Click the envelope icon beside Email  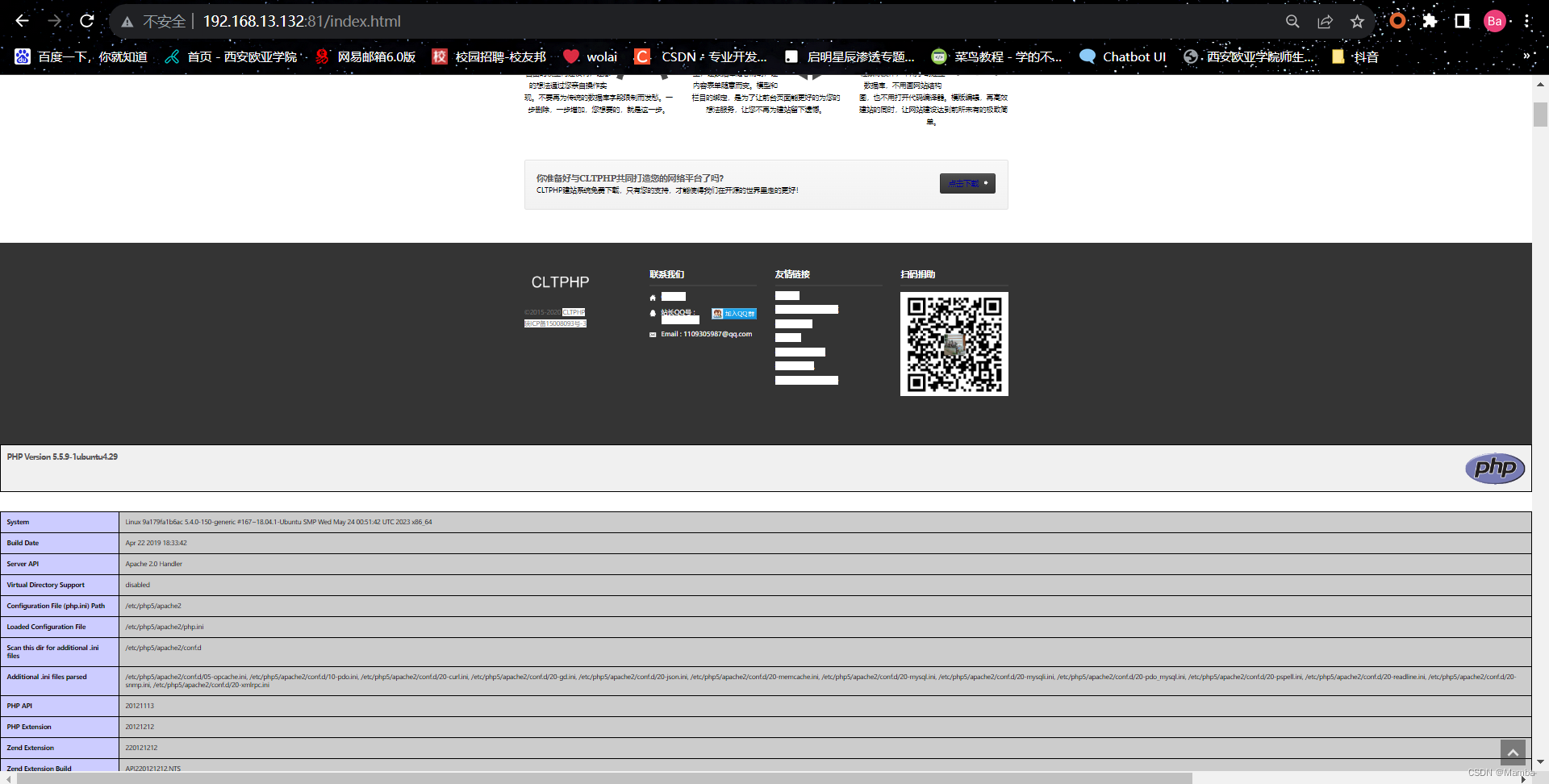653,335
